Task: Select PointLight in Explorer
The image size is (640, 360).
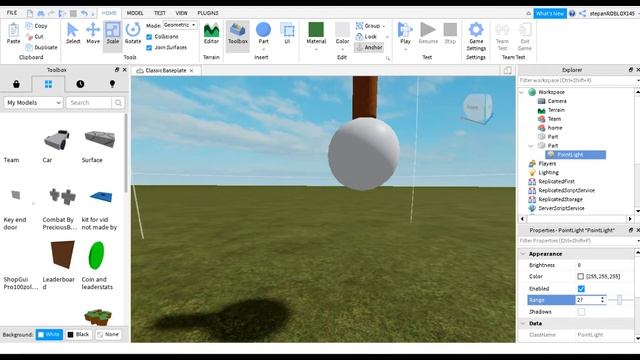Action: (x=576, y=155)
